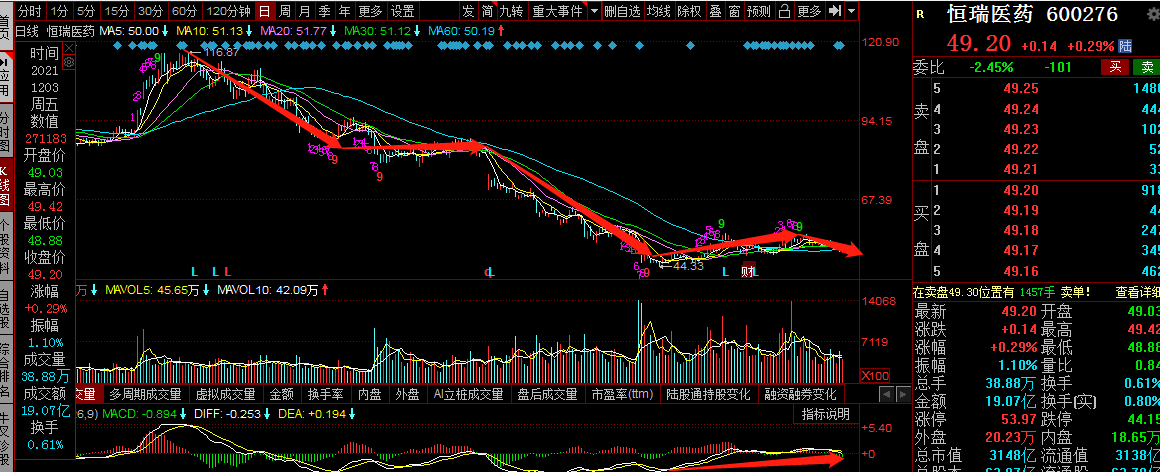Open 虚拟成交量 indicator tab
This screenshot has height=472, width=1160.
pos(225,394)
